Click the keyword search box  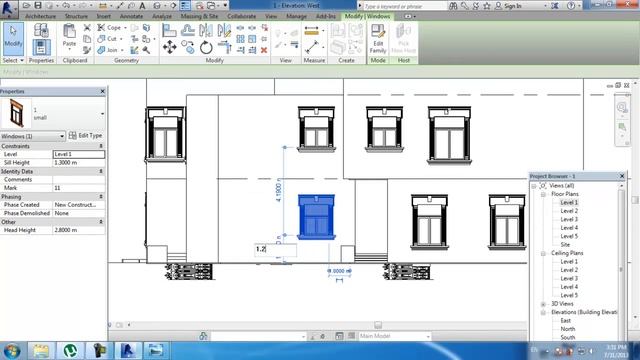(x=405, y=6)
